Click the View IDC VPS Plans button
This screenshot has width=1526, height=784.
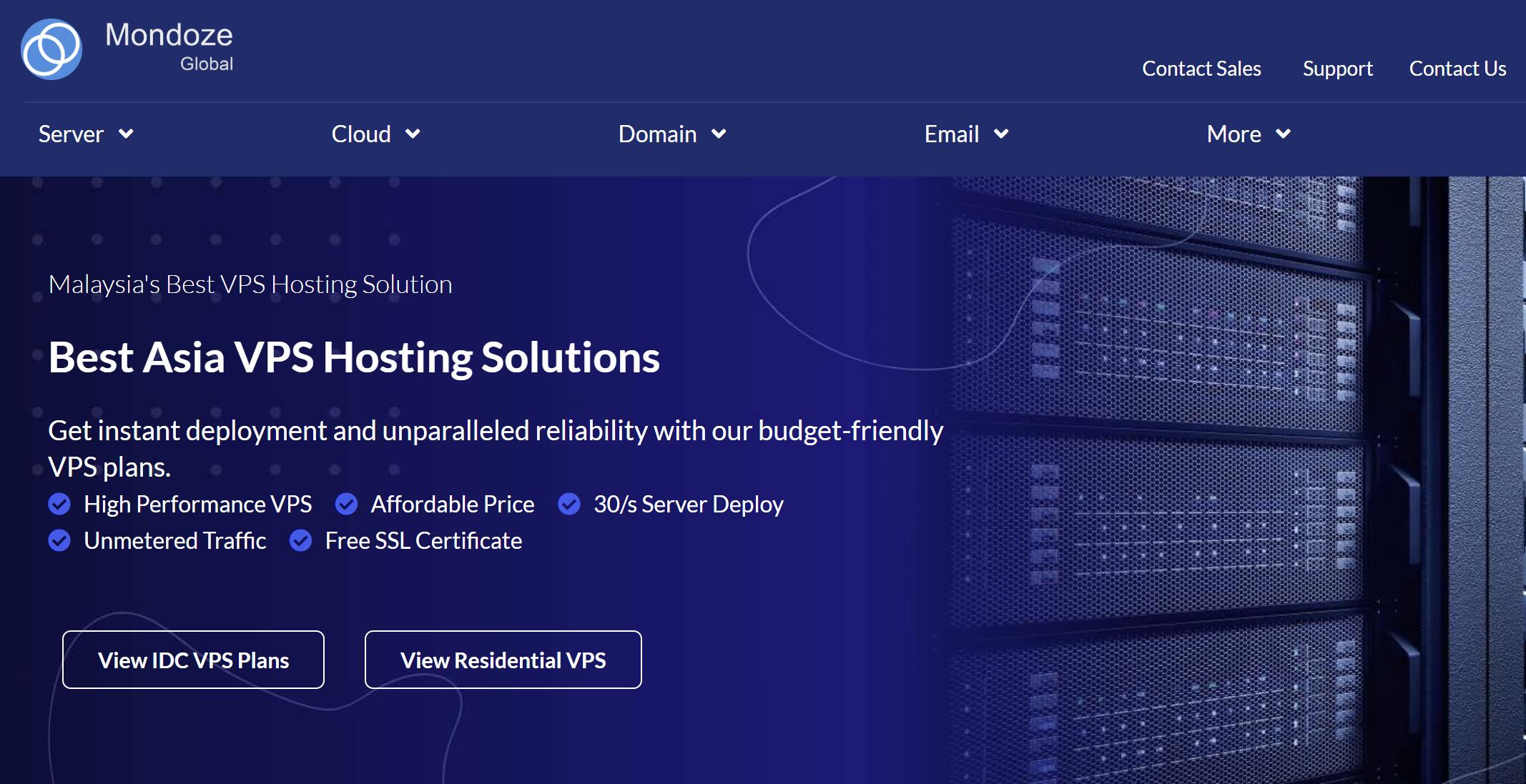[x=193, y=660]
